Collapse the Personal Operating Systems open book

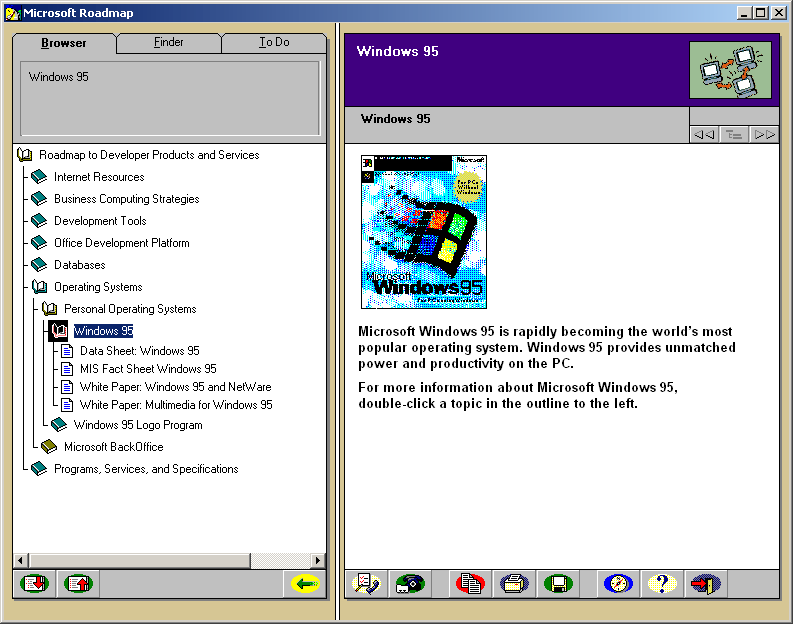point(49,308)
